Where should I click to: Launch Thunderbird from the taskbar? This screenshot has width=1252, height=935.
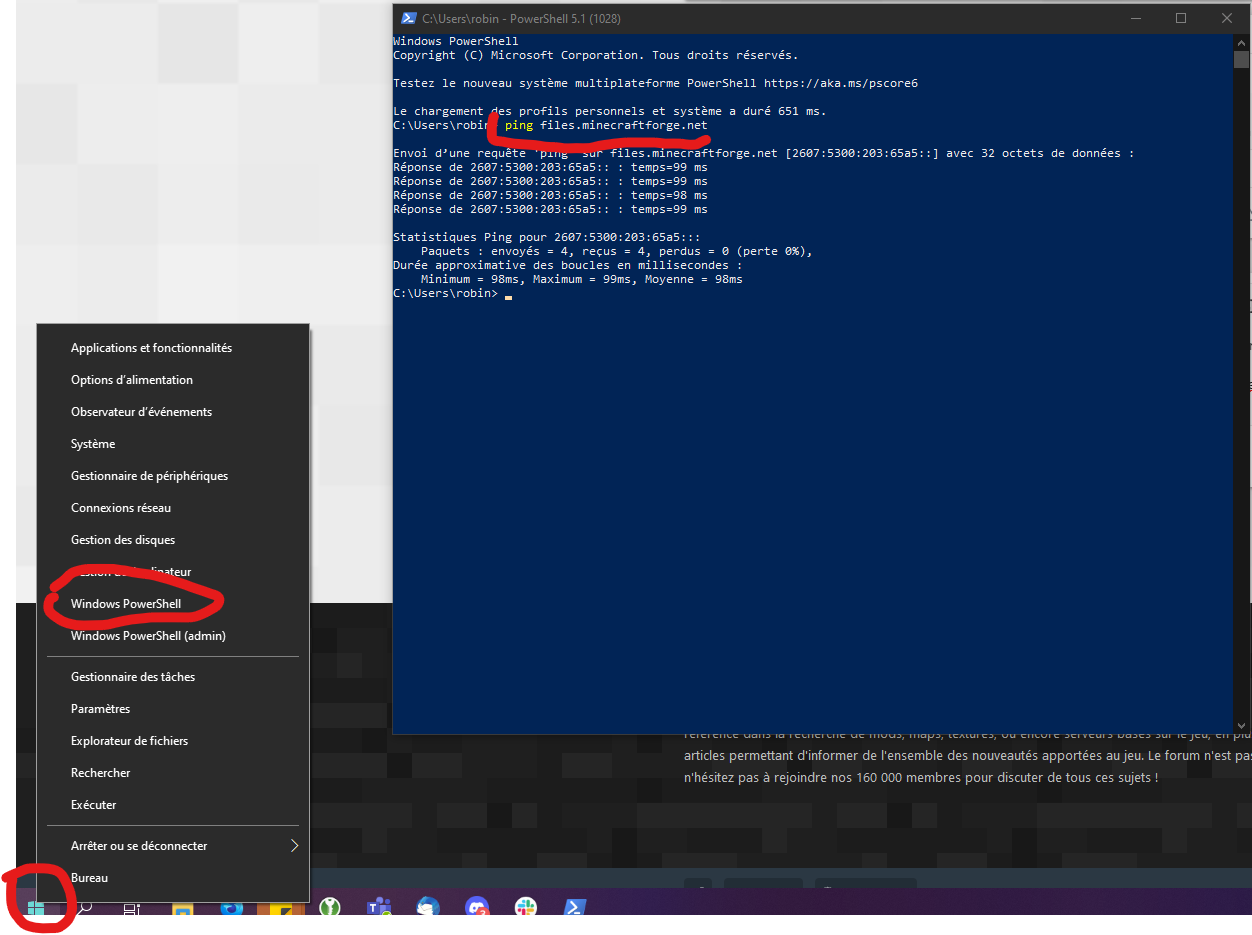click(428, 908)
